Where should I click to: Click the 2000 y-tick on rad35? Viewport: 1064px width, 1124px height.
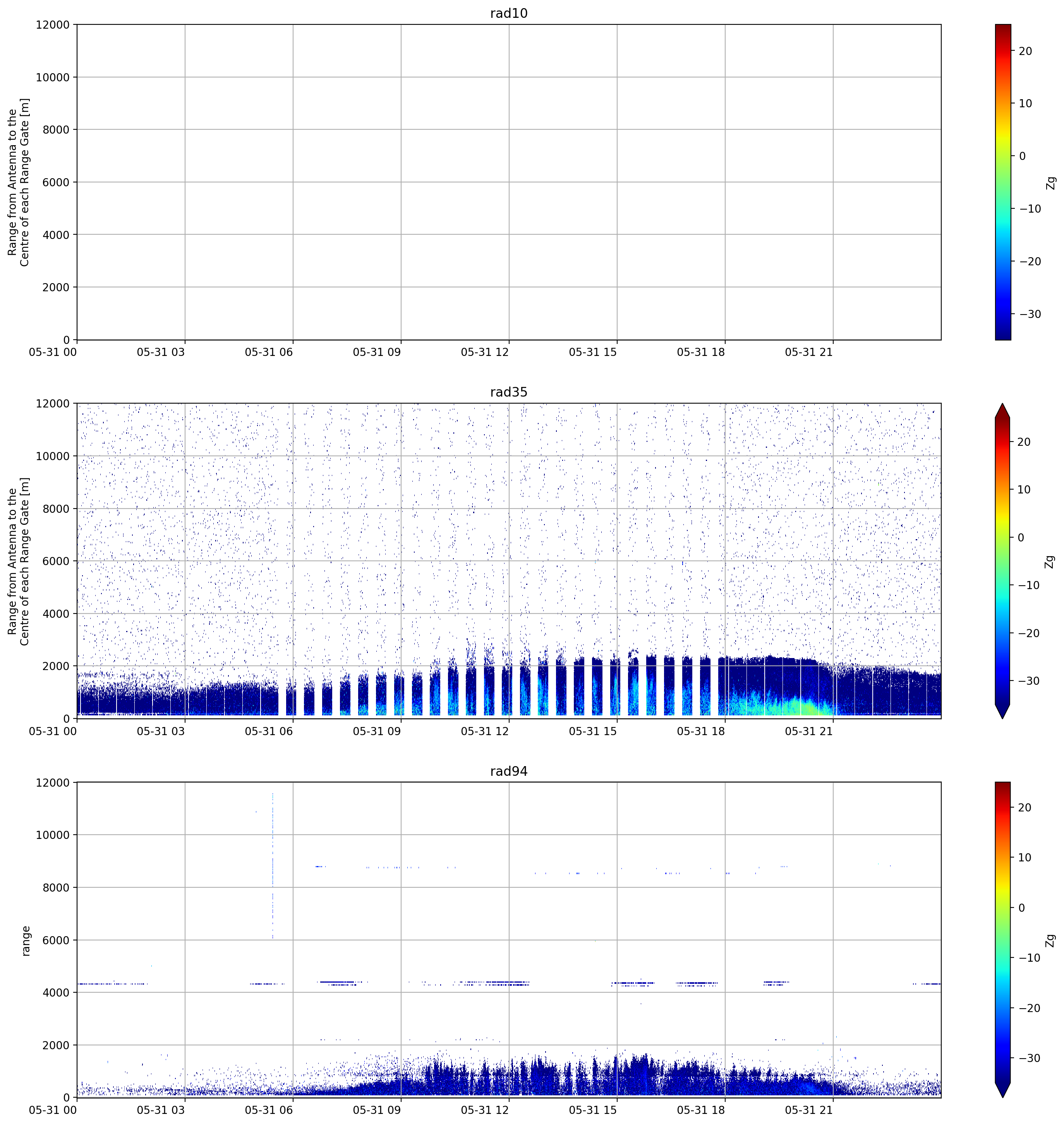point(56,666)
